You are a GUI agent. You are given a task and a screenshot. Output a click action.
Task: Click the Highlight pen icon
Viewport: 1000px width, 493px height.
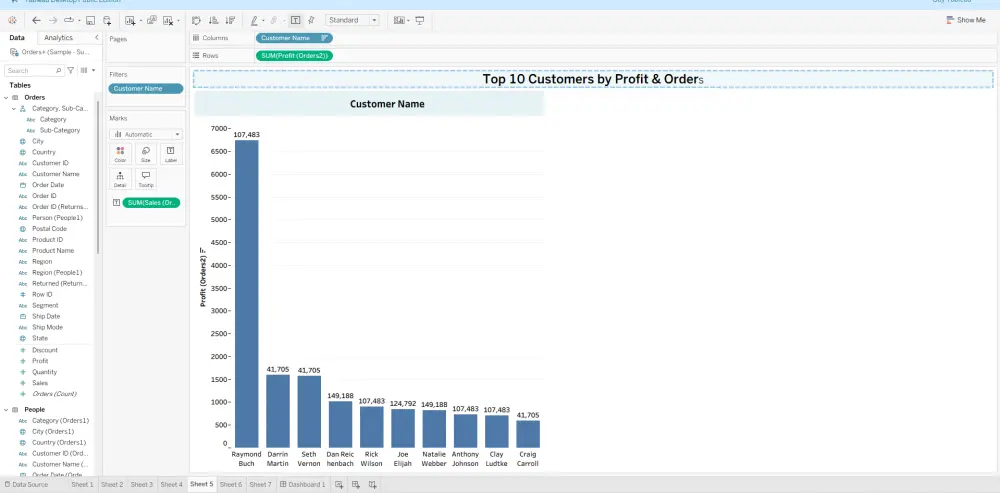coord(254,20)
